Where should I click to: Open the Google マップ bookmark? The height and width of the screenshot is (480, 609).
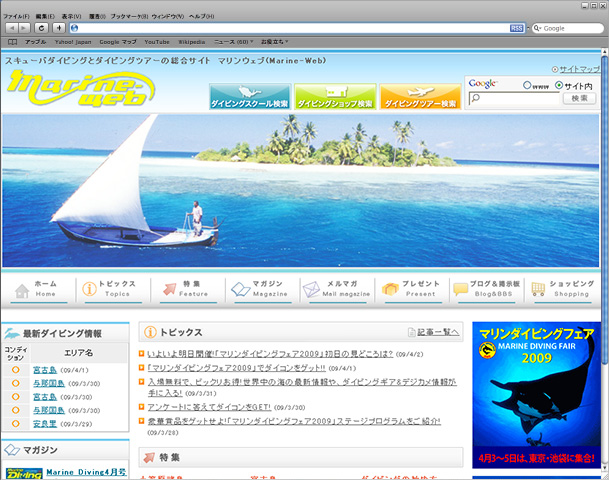[x=118, y=42]
